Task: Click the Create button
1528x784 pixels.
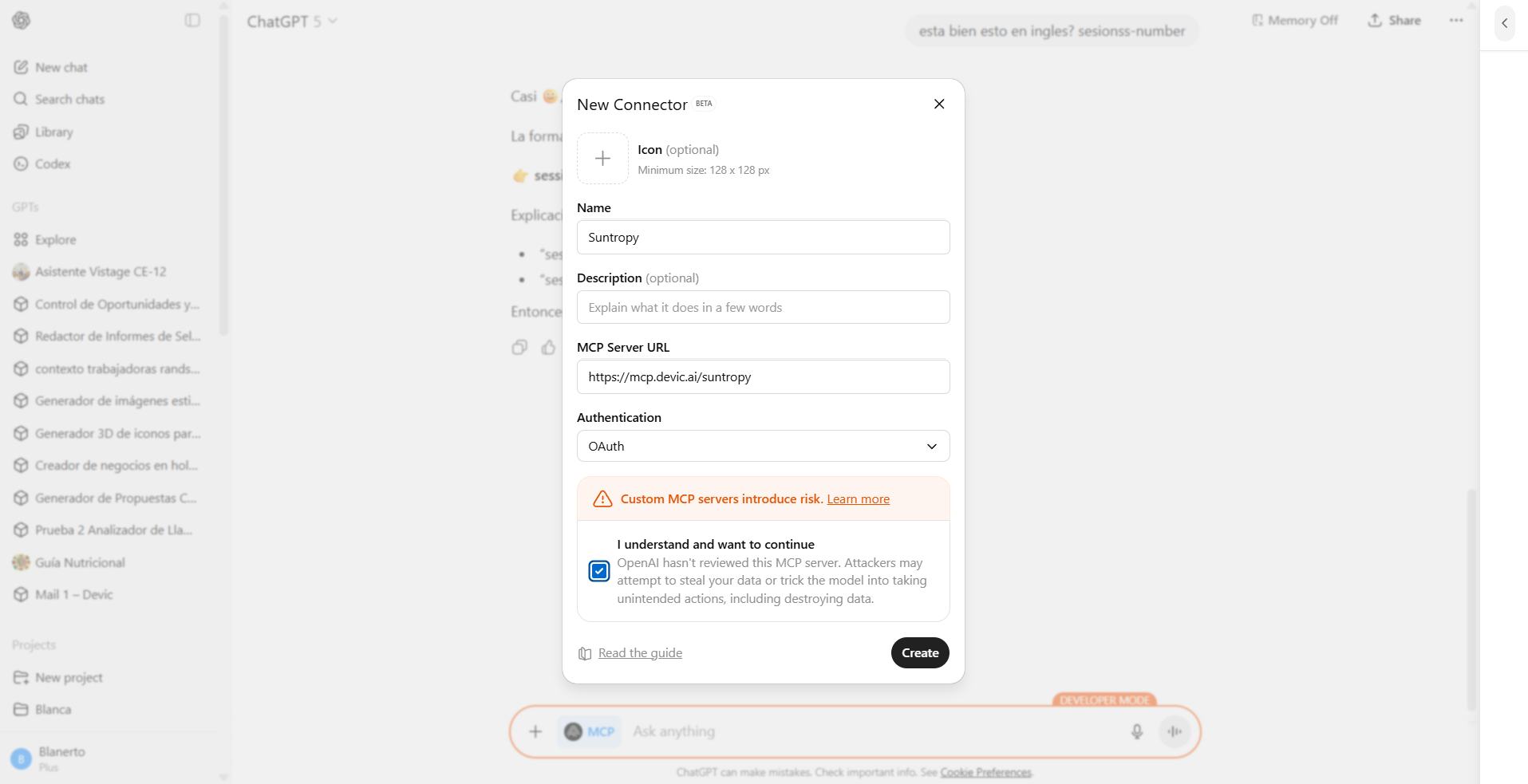Action: 919,652
